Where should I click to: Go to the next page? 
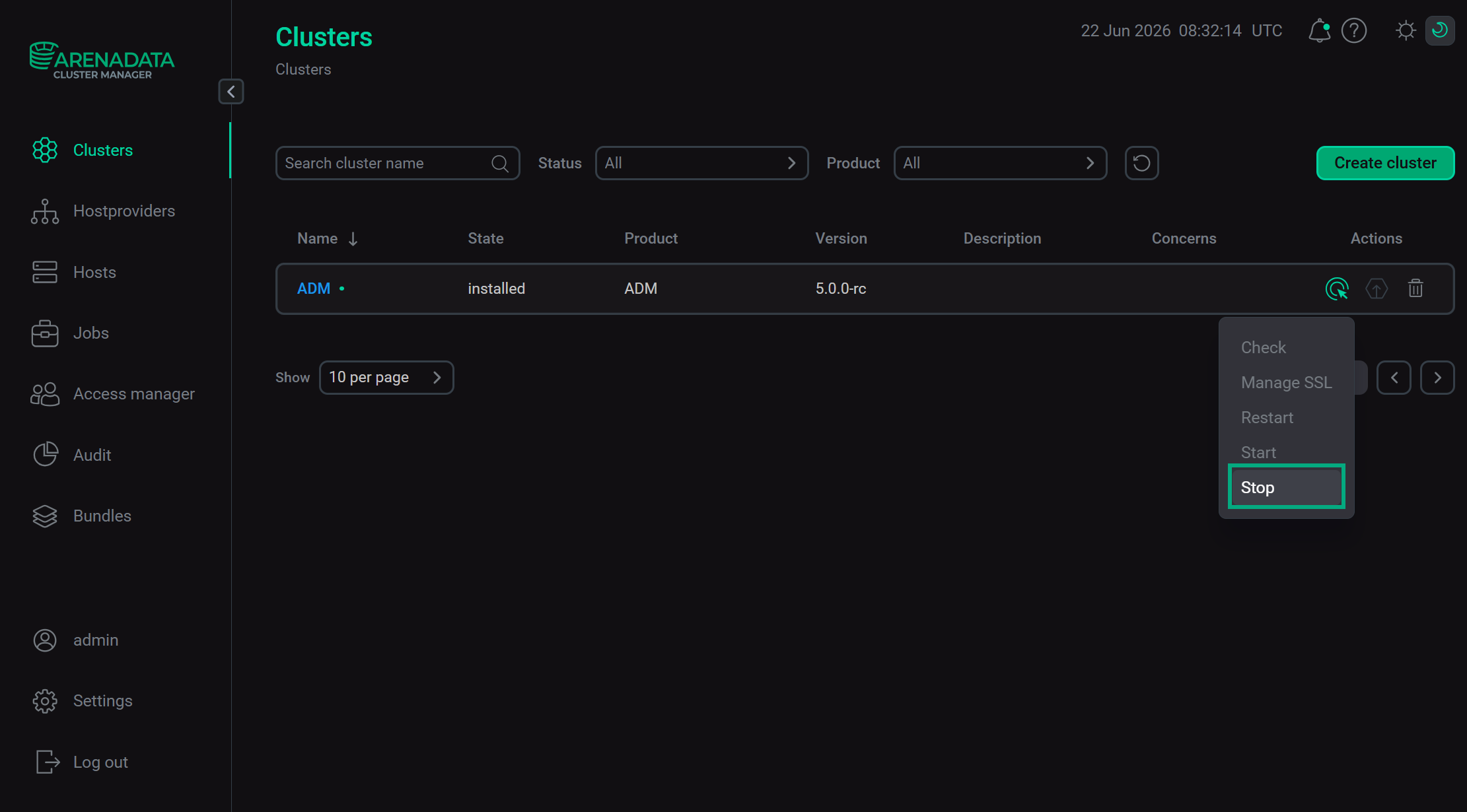pyautogui.click(x=1437, y=378)
